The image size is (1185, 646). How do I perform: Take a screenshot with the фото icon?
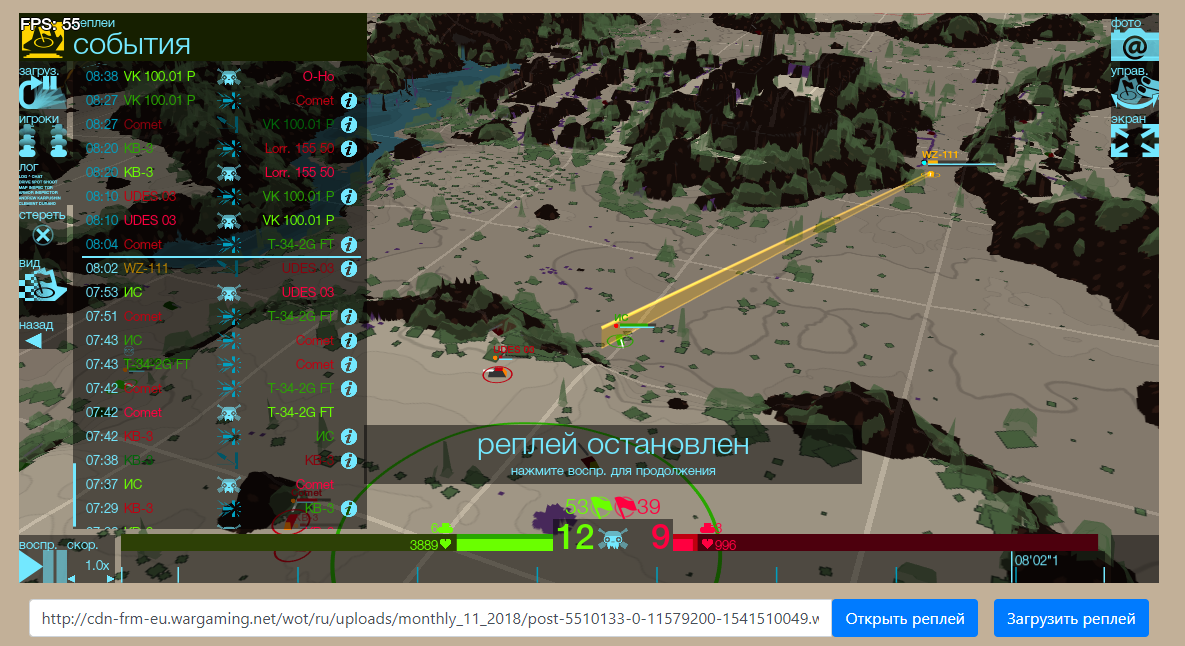(1134, 47)
